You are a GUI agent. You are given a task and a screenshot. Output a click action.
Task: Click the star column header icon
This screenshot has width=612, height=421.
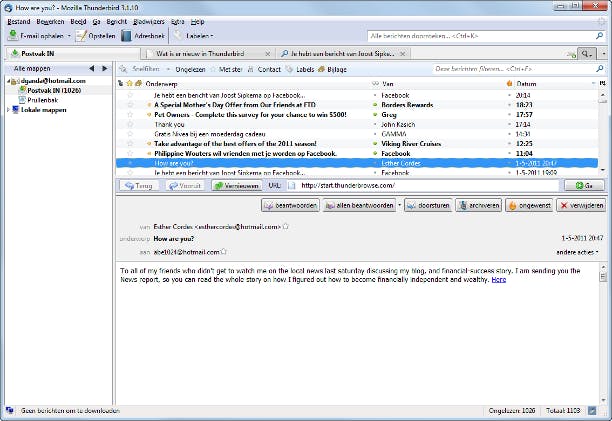click(129, 83)
